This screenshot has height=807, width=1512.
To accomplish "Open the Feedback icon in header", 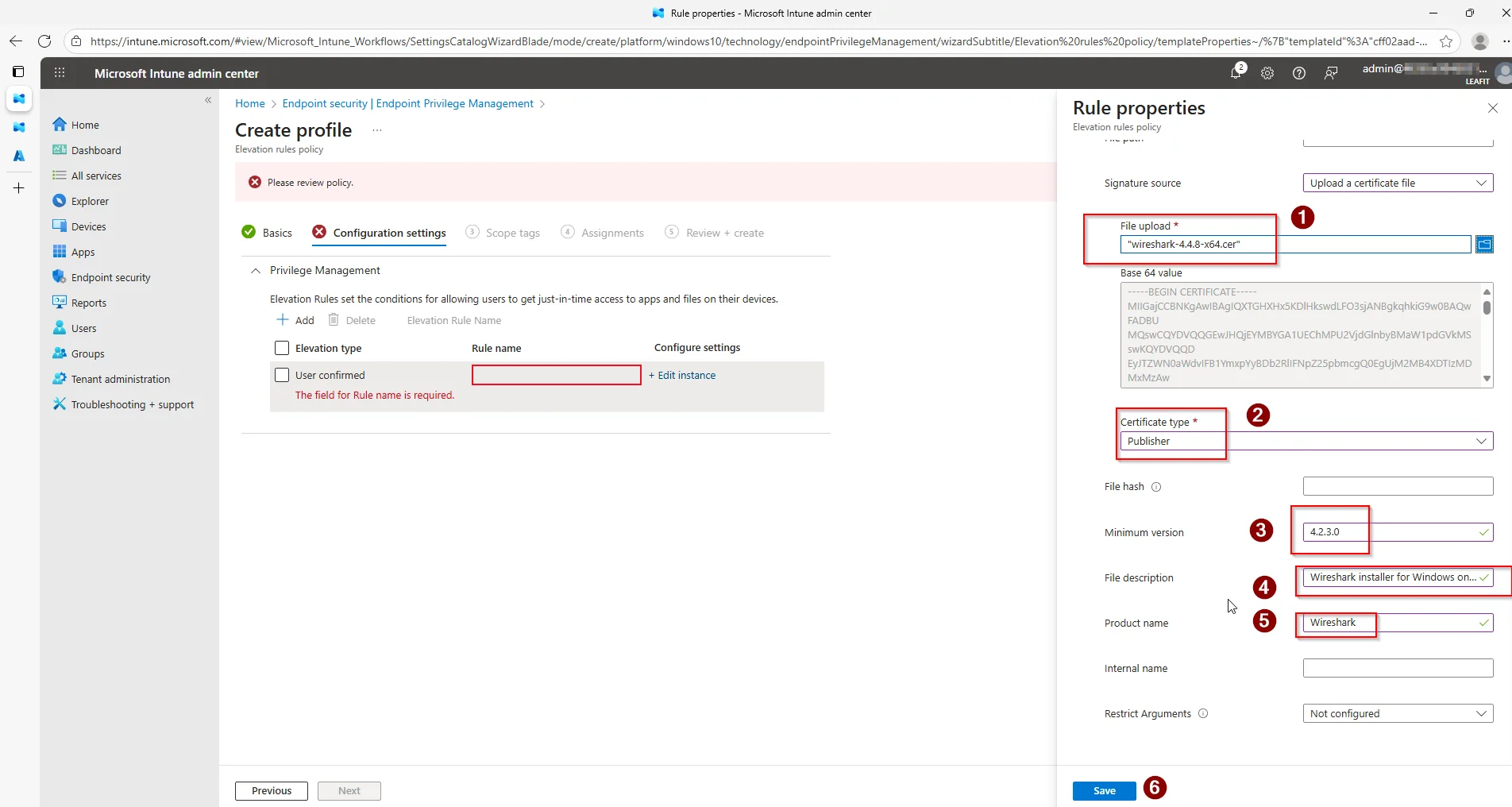I will [1331, 73].
